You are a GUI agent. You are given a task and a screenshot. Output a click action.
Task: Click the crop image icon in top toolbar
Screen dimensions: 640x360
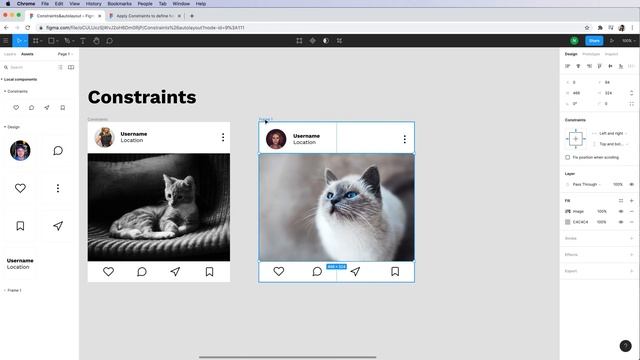coord(299,41)
